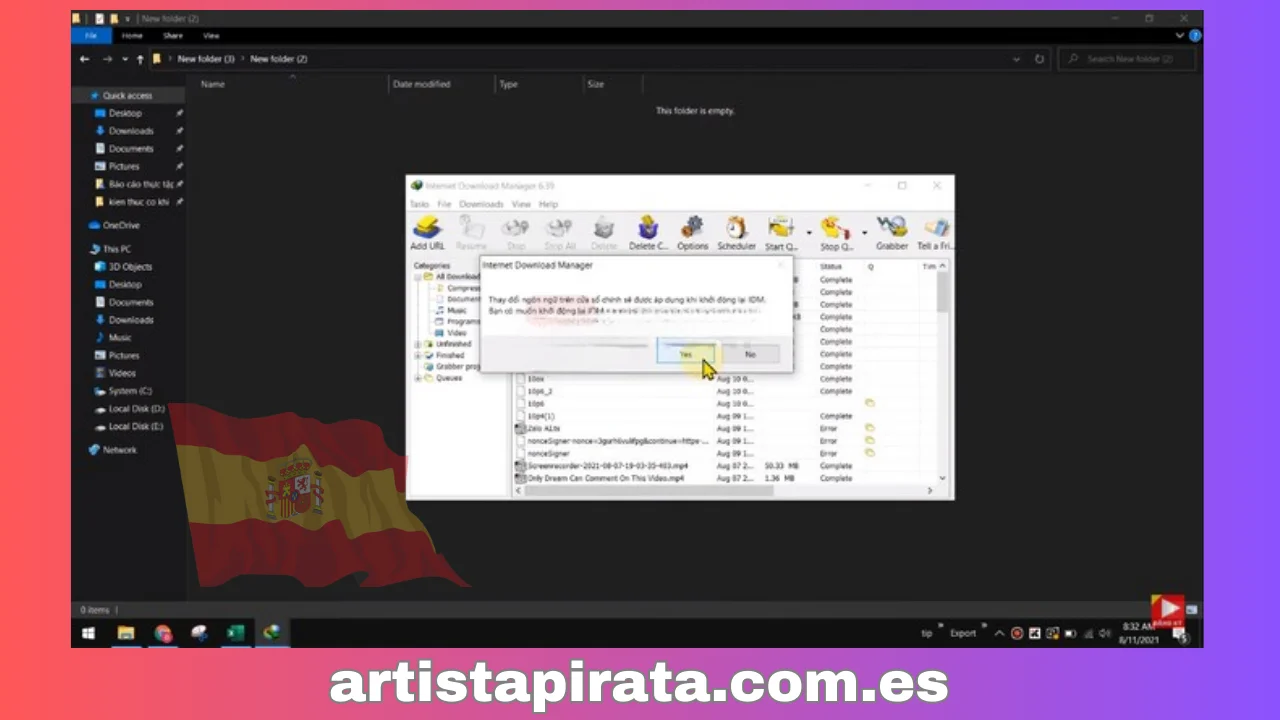Open the Tasks menu in IDM

click(x=419, y=204)
